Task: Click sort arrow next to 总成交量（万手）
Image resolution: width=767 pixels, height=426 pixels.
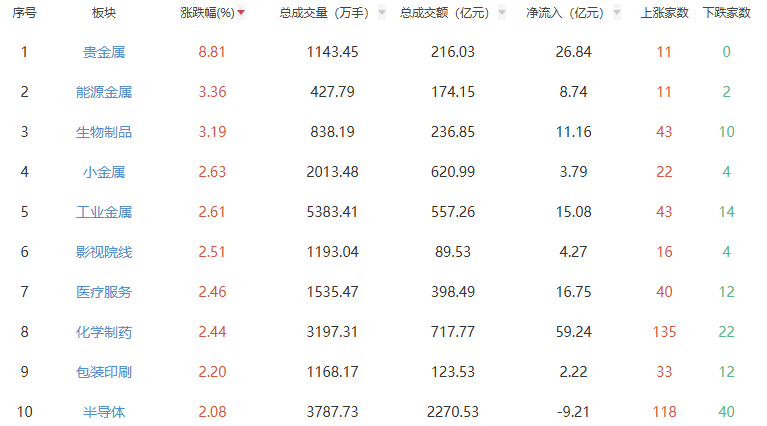Action: [x=381, y=13]
